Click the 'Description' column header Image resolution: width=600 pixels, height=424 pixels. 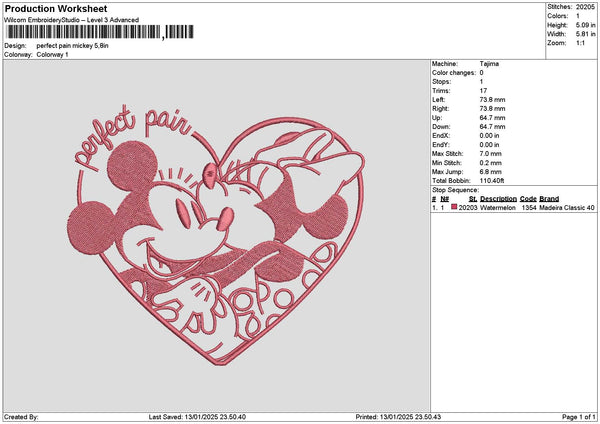pyautogui.click(x=498, y=199)
